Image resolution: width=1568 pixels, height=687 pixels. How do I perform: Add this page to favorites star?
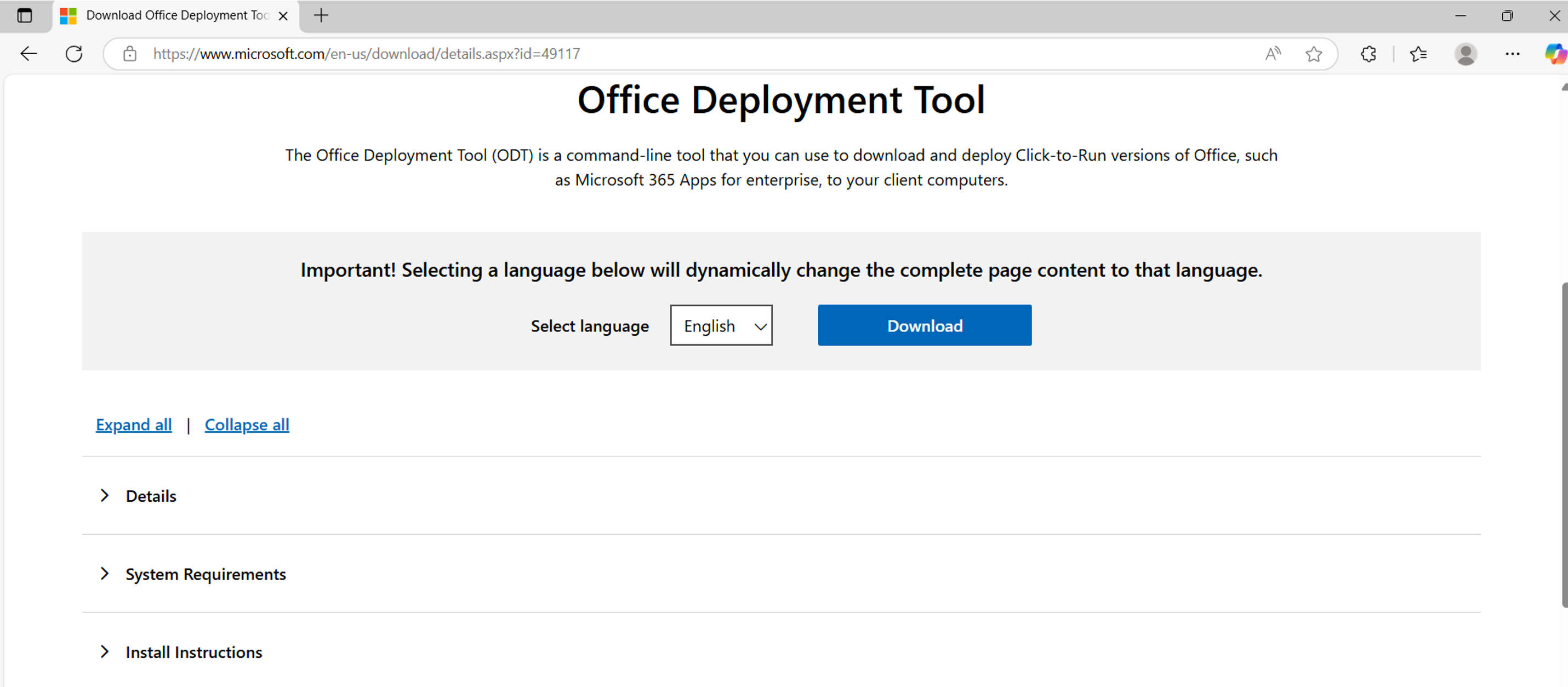1314,54
